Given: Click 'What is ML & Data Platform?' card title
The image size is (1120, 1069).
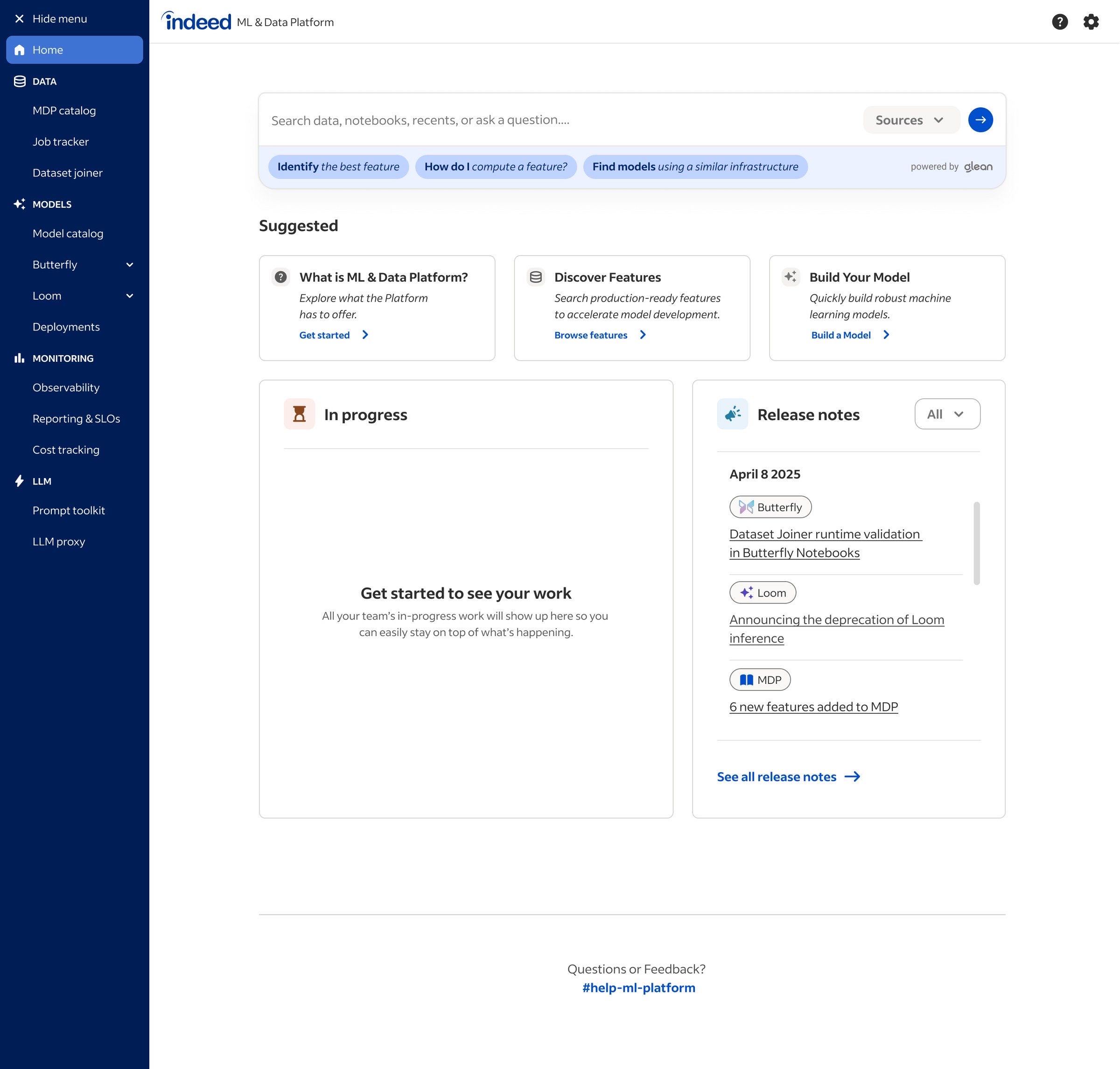Looking at the screenshot, I should point(384,277).
